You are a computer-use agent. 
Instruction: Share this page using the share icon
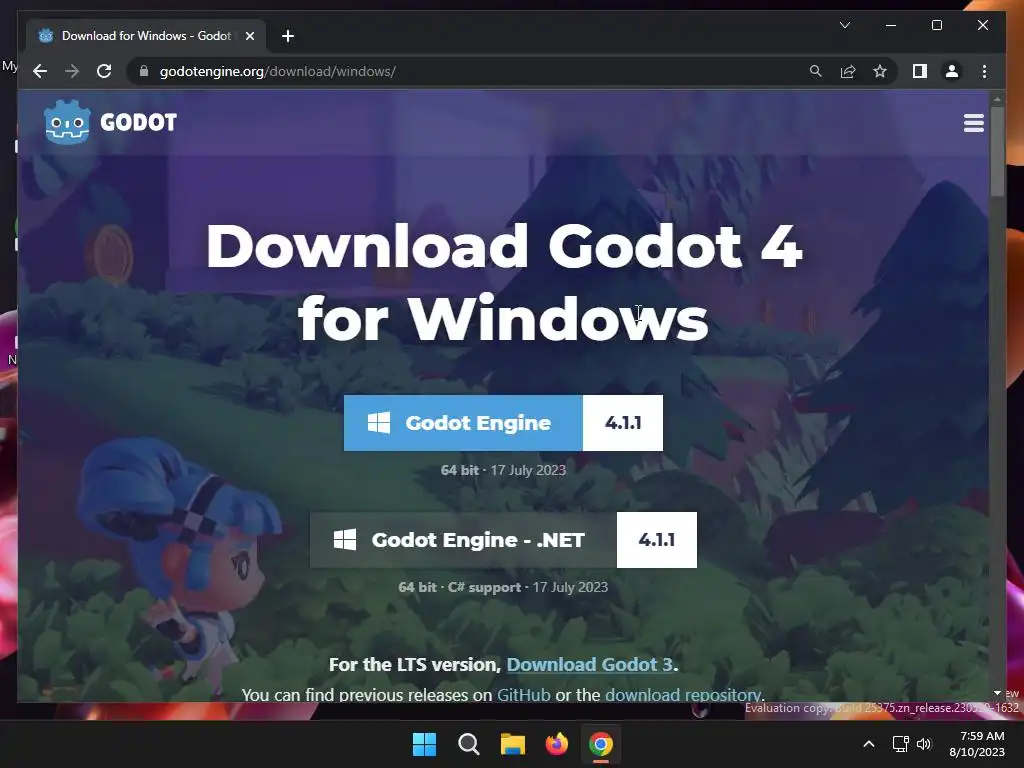pos(848,71)
